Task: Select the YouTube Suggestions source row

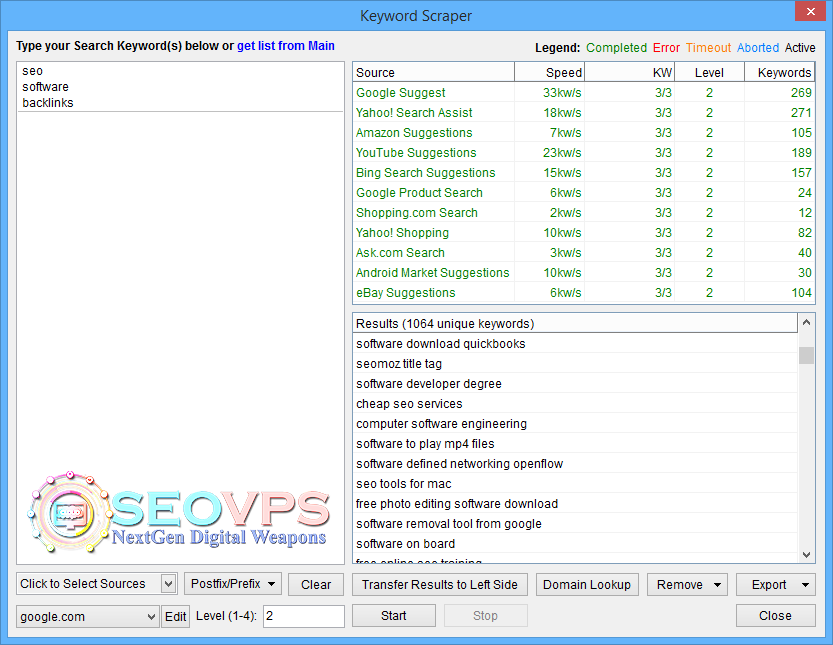Action: [583, 152]
